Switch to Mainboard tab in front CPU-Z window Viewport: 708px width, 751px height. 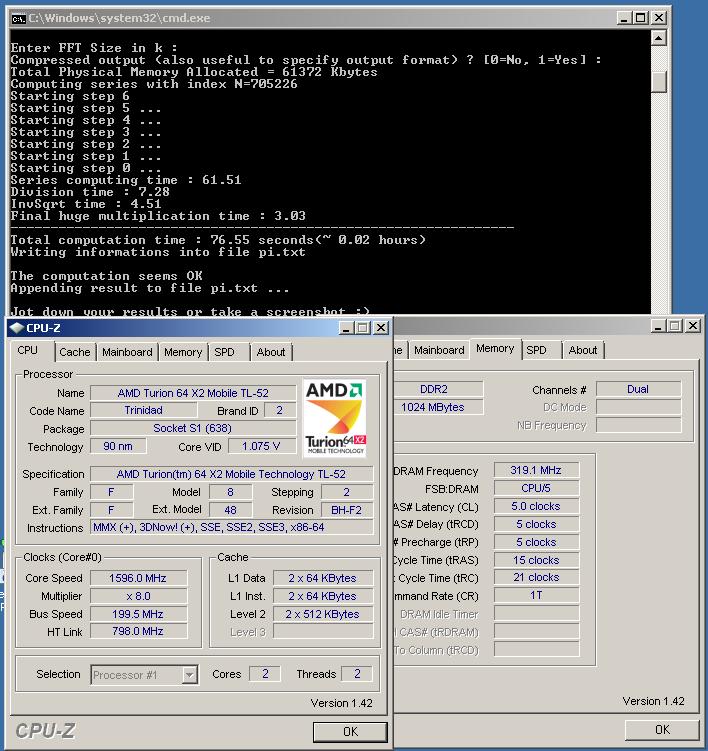127,352
